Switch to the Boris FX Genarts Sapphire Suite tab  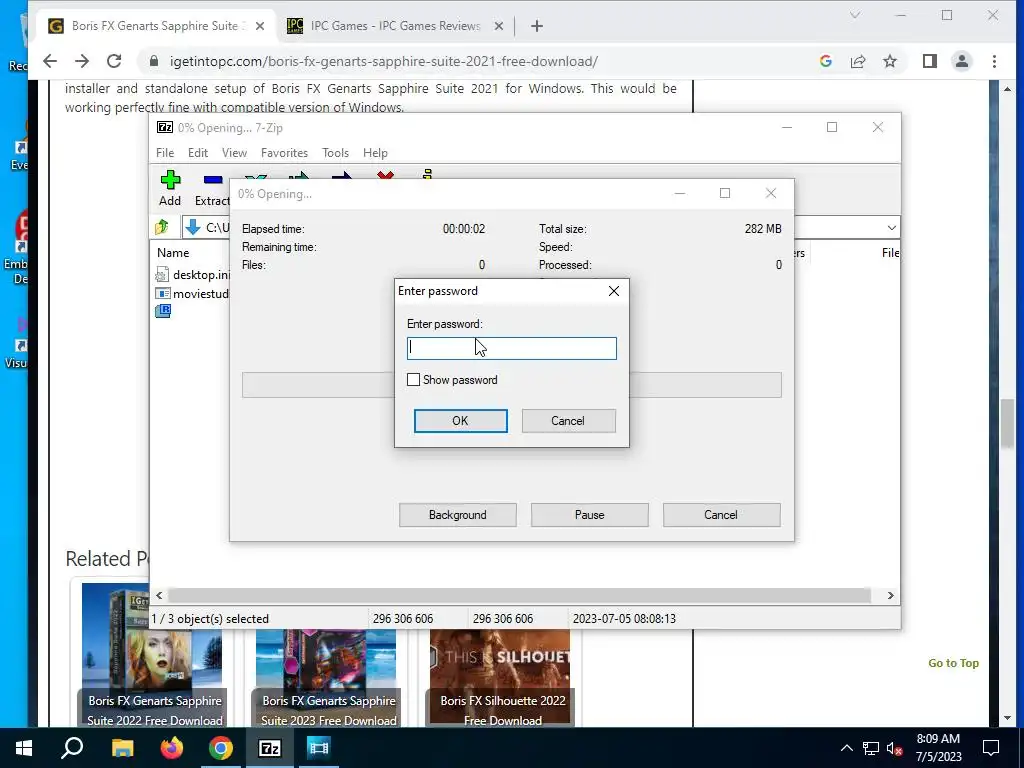155,26
